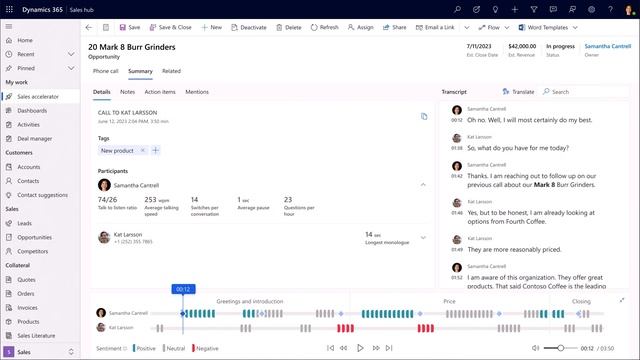Viewport: 640px width, 360px height.
Task: Add a new tag with plus button
Action: [155, 150]
